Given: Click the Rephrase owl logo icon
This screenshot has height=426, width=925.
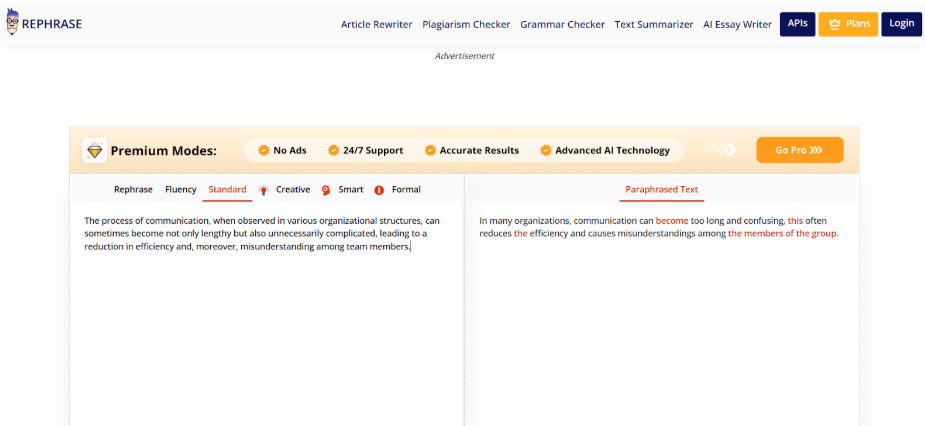Looking at the screenshot, I should pyautogui.click(x=12, y=23).
